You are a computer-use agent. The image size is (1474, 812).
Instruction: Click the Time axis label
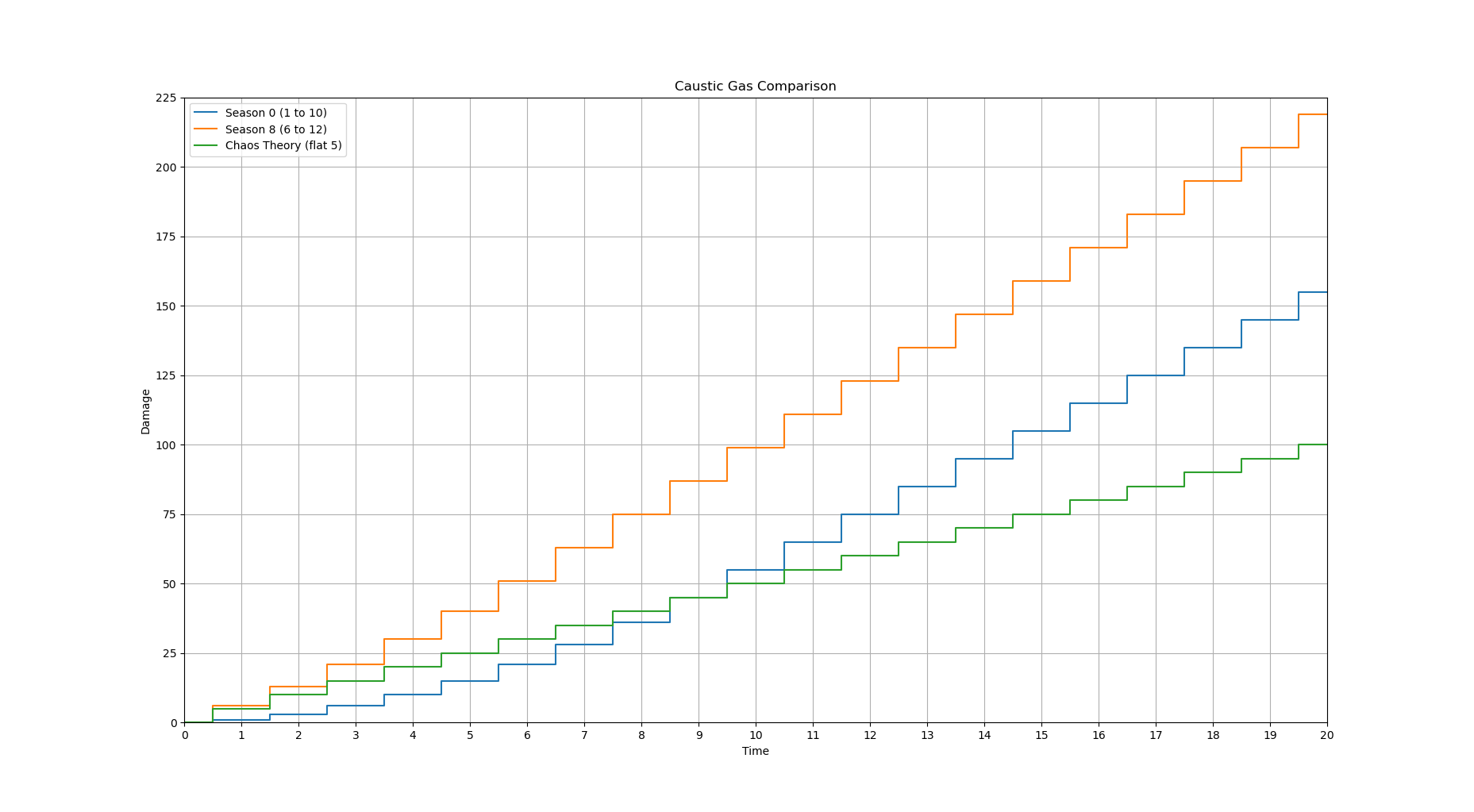click(755, 751)
